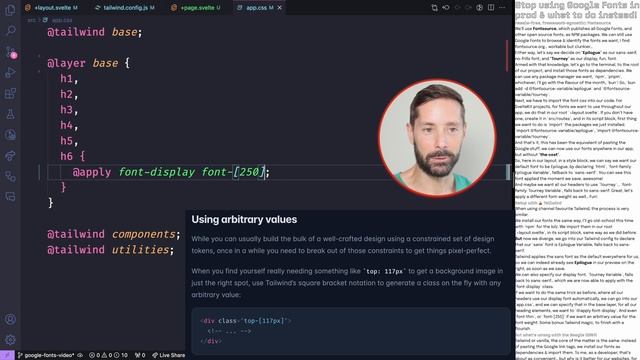The image size is (640, 360).
Task: Click the remote window indicator in the status bar
Action: pos(7,355)
